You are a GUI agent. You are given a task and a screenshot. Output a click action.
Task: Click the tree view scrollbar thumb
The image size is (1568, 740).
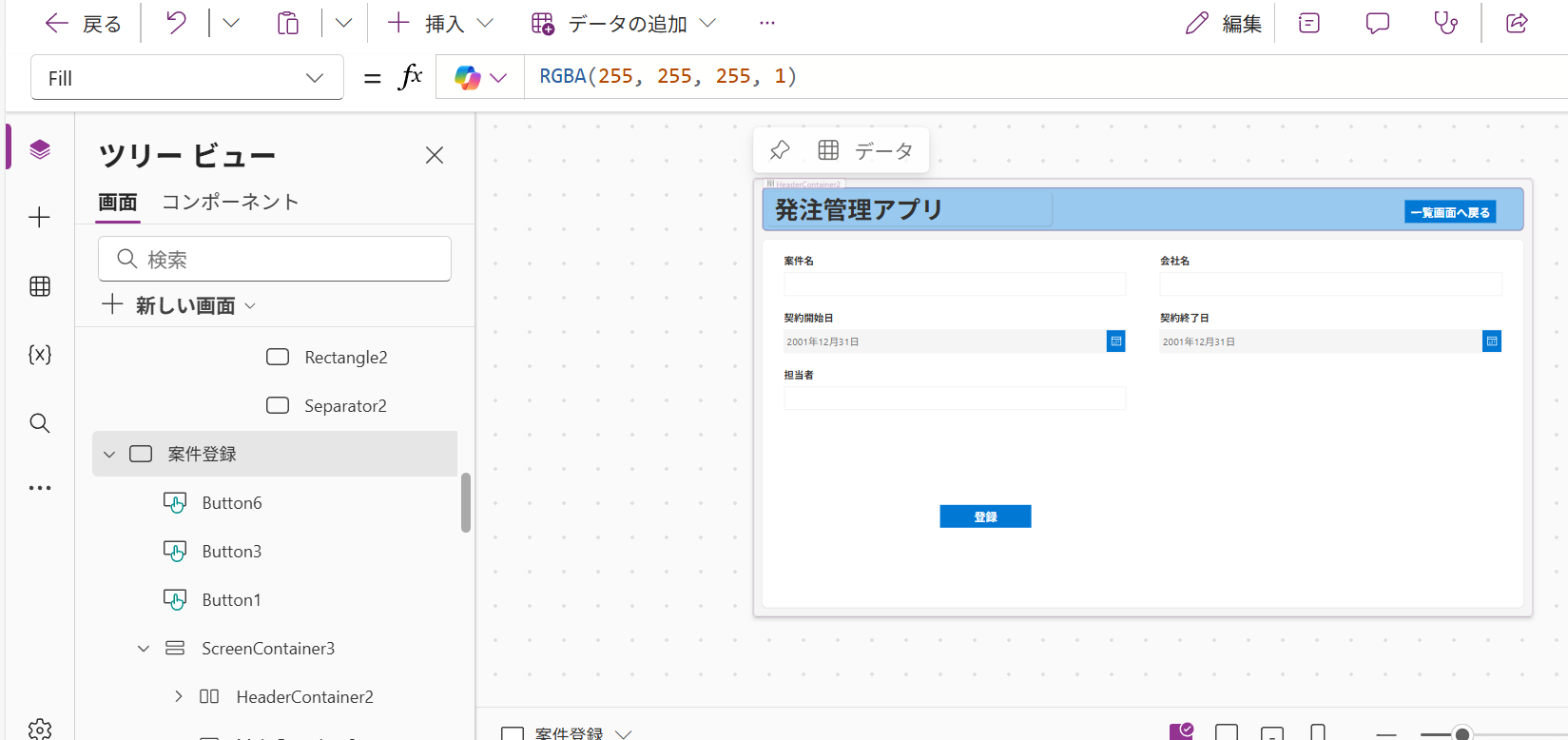click(x=466, y=502)
